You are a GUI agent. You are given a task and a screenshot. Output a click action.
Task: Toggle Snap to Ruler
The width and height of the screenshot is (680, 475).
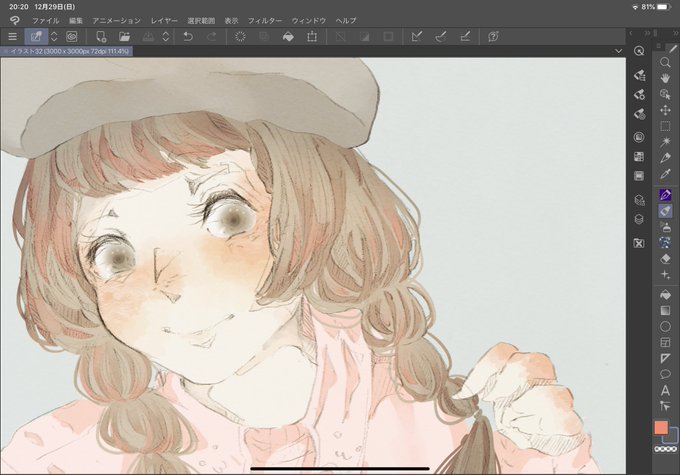417,37
